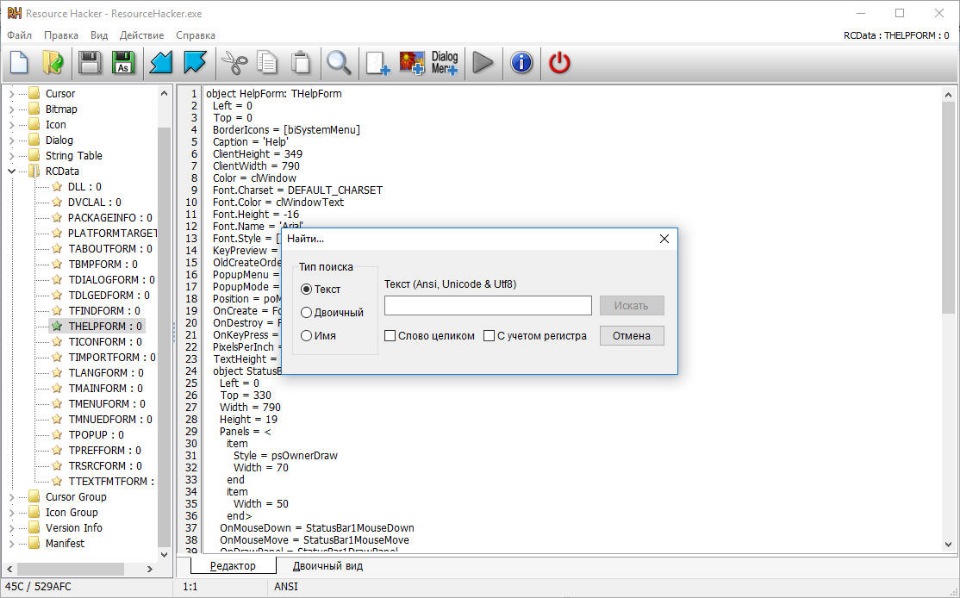Add a new blank resource via page-plus icon
The height and width of the screenshot is (598, 960).
tap(377, 62)
